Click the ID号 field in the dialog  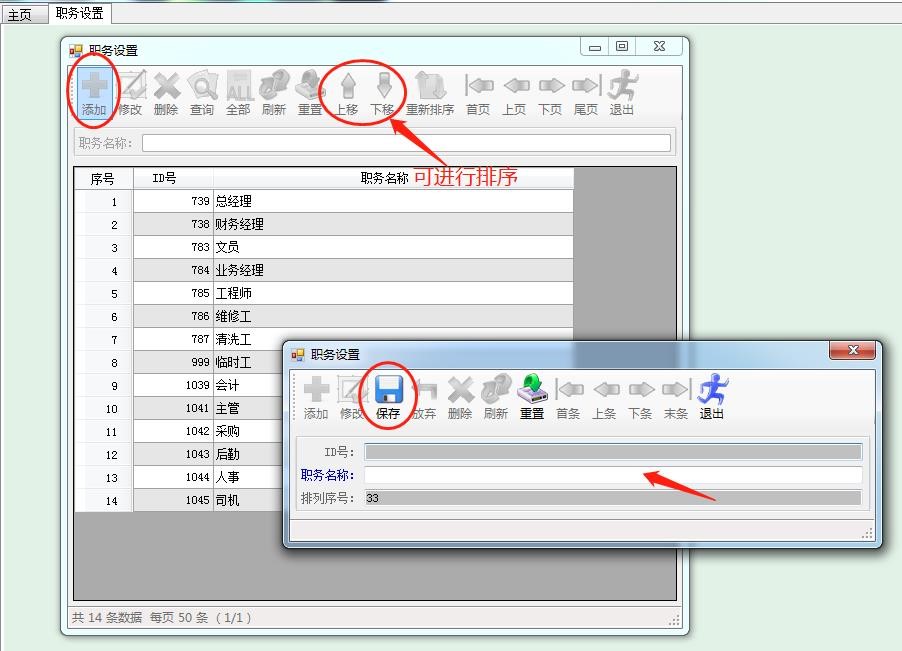[613, 452]
